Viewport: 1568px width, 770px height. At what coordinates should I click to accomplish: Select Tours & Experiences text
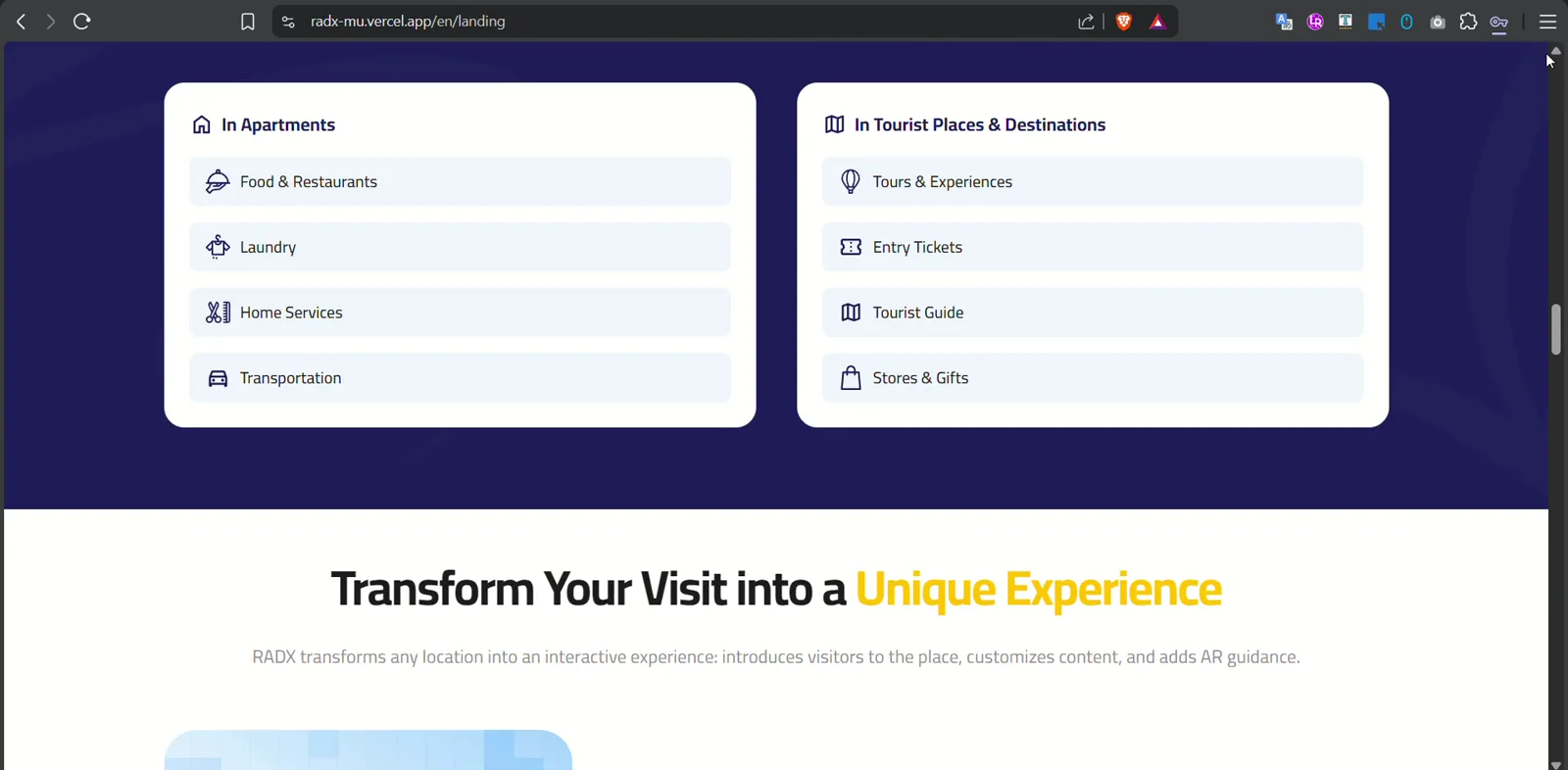943,181
